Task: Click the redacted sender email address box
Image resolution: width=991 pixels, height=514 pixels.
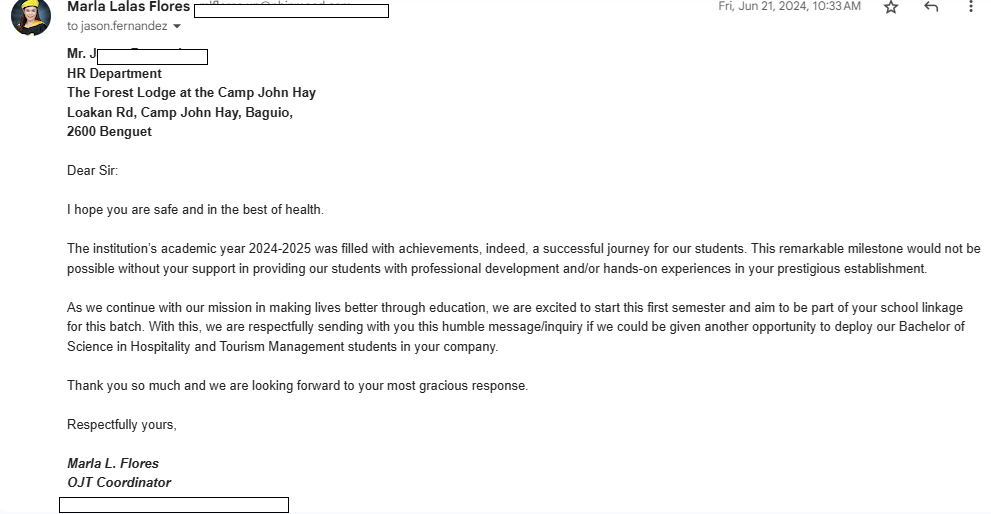Action: point(291,11)
